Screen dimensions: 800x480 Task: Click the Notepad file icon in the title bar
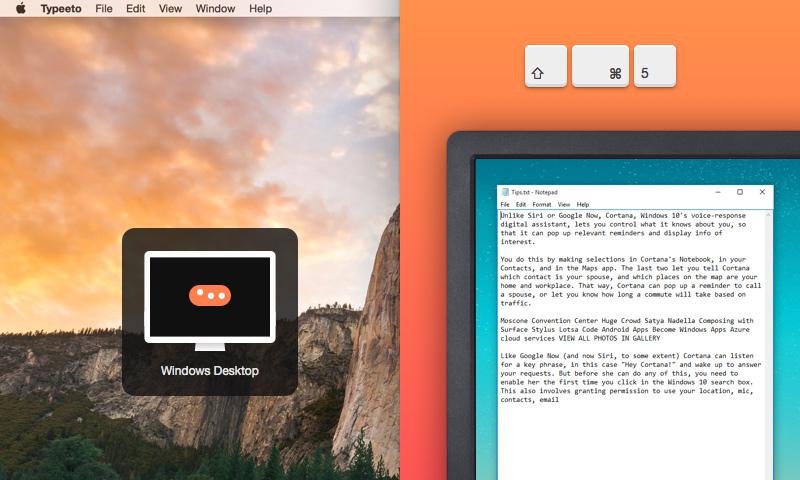[505, 192]
